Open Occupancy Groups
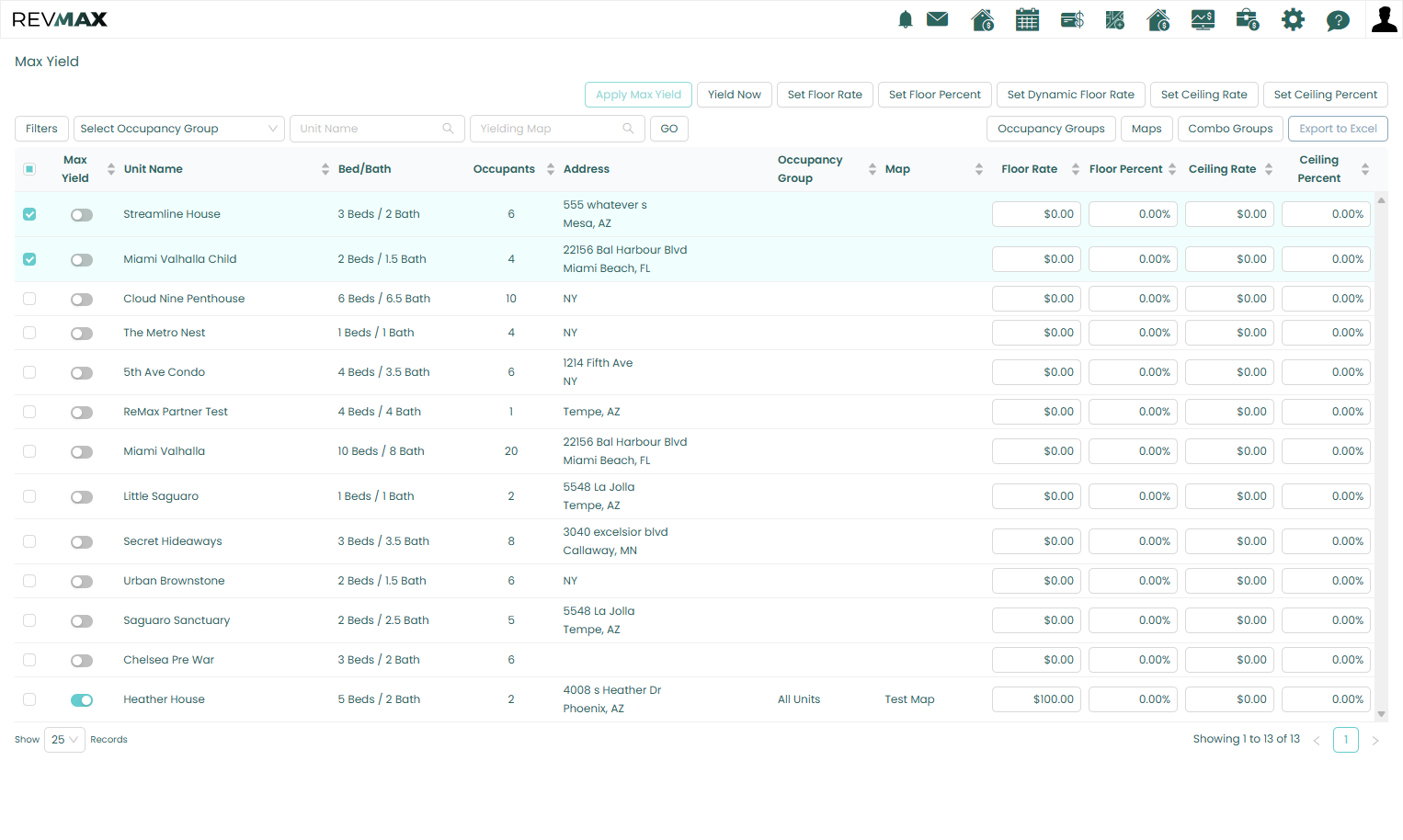The height and width of the screenshot is (840, 1403). [x=1052, y=129]
